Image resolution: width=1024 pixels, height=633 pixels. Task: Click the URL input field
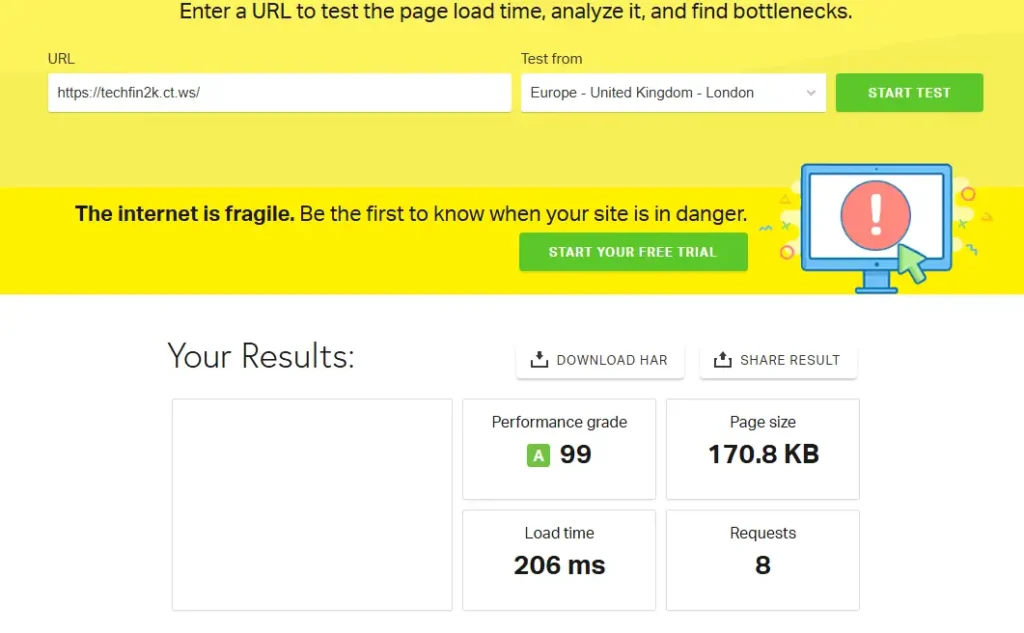[x=279, y=93]
